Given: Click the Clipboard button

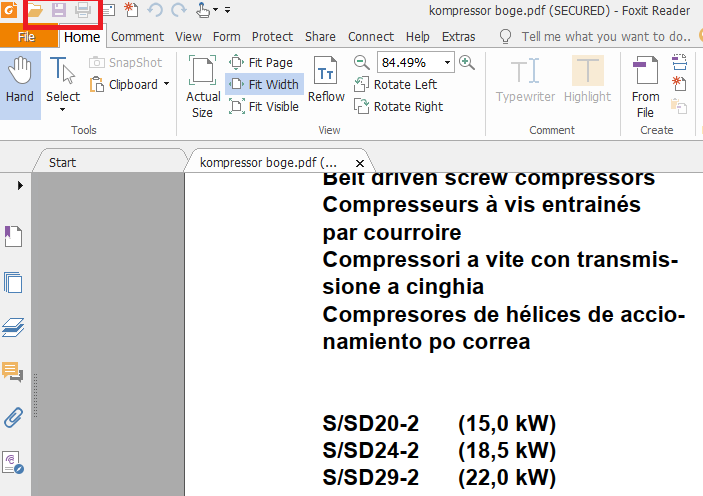Looking at the screenshot, I should pos(124,84).
